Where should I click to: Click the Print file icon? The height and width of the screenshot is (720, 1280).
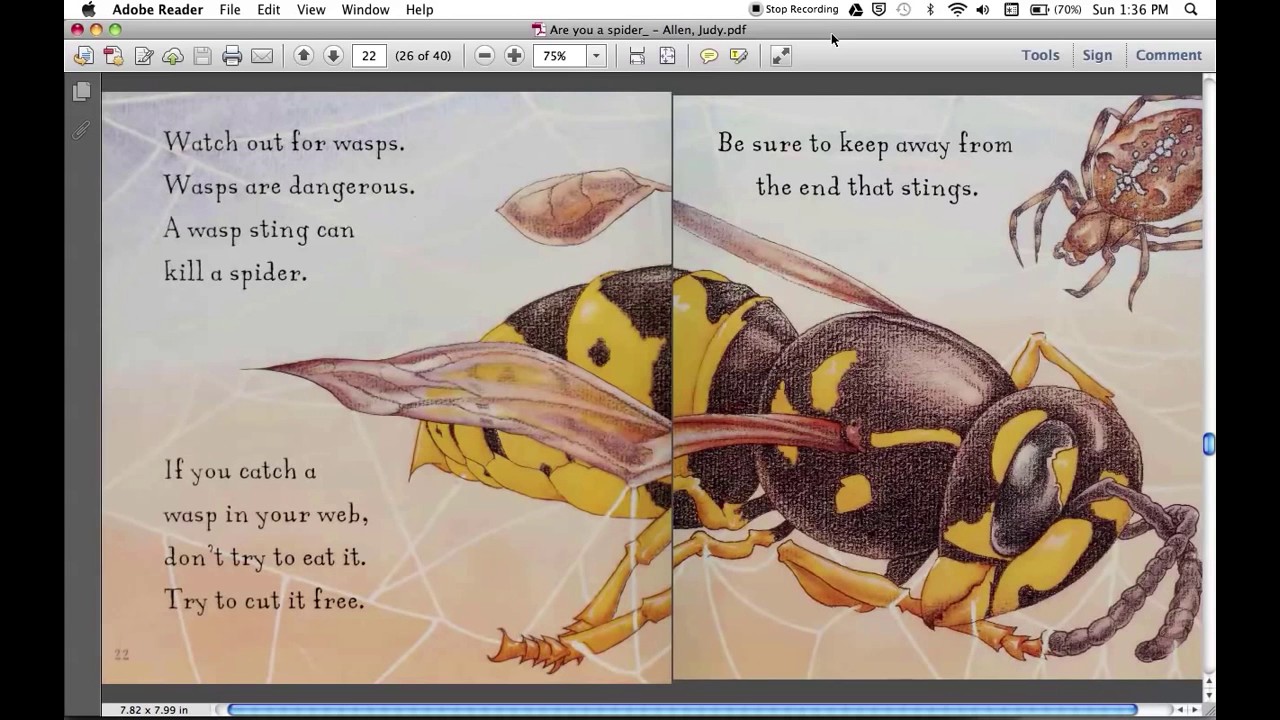click(x=232, y=56)
